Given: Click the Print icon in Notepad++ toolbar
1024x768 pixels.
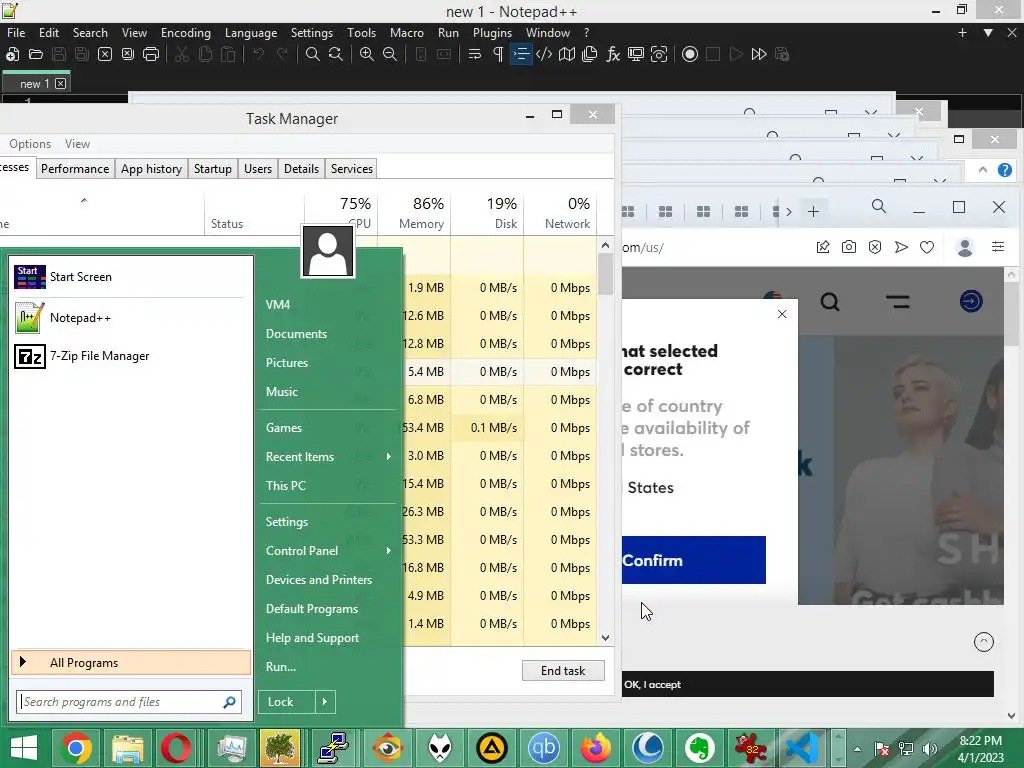Looking at the screenshot, I should 151,54.
